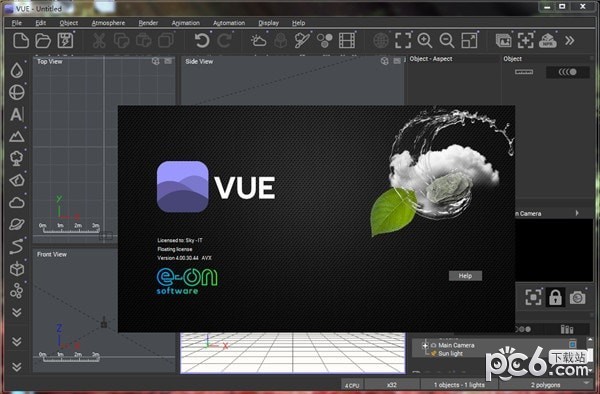Add a rock object icon

click(16, 180)
